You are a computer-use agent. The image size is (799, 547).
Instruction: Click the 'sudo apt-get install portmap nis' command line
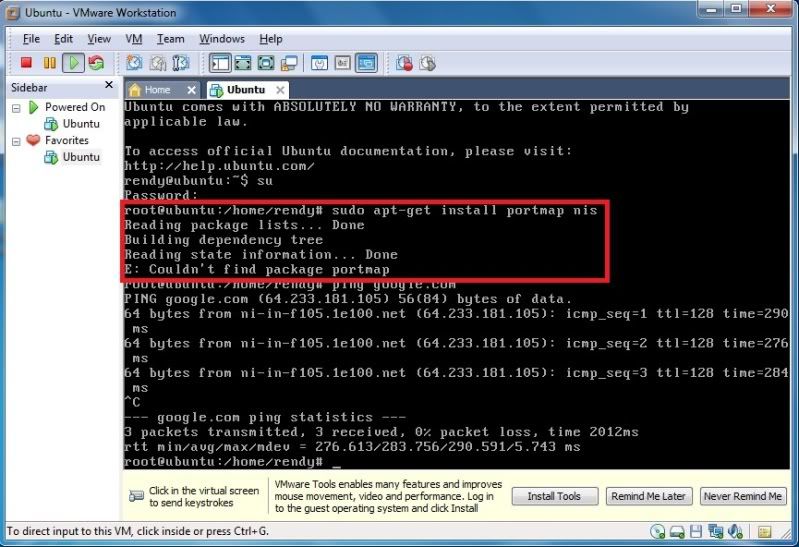pos(361,210)
